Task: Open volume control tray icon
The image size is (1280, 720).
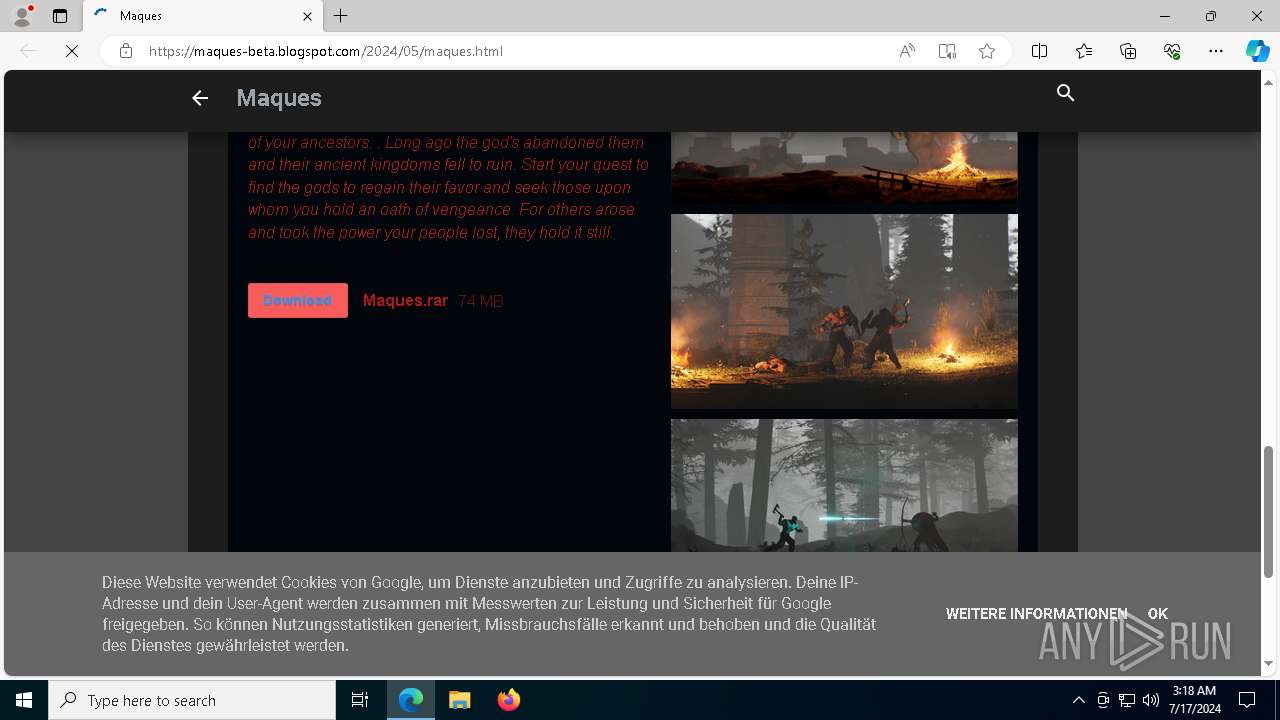Action: click(1150, 700)
